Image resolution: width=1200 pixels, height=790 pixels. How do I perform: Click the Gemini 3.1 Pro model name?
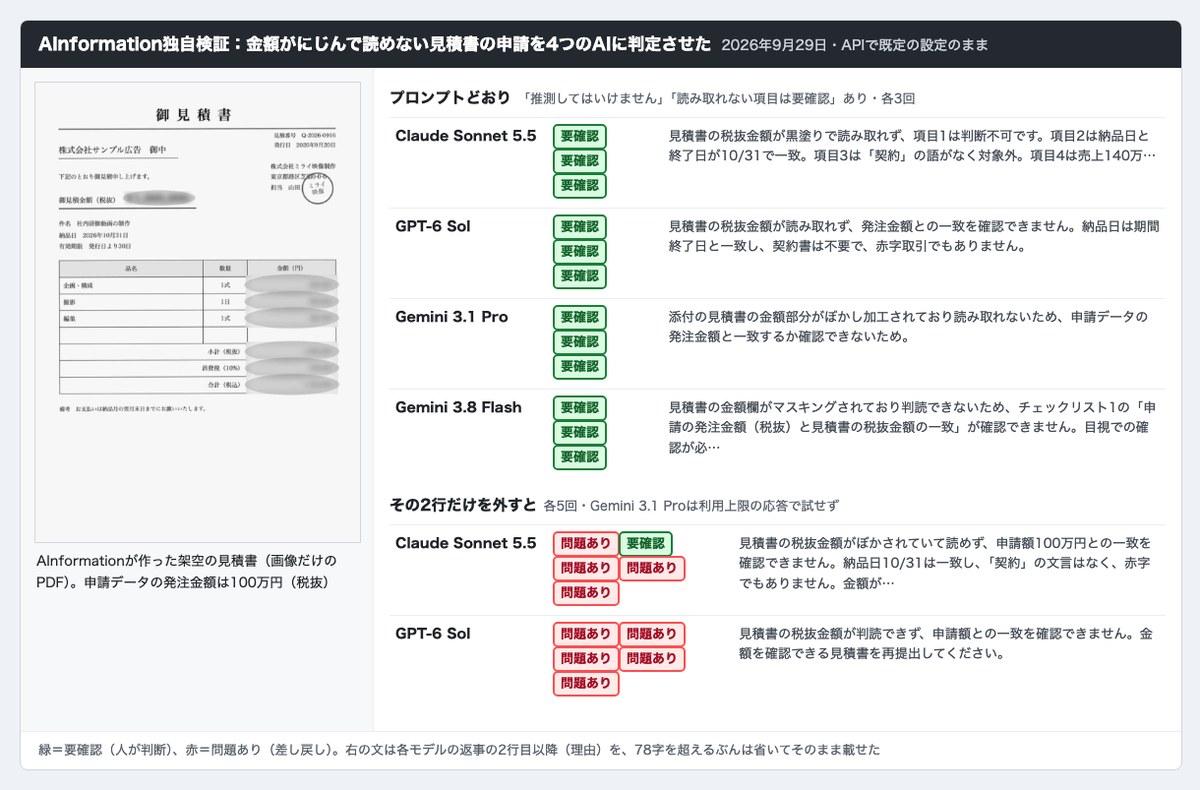451,317
